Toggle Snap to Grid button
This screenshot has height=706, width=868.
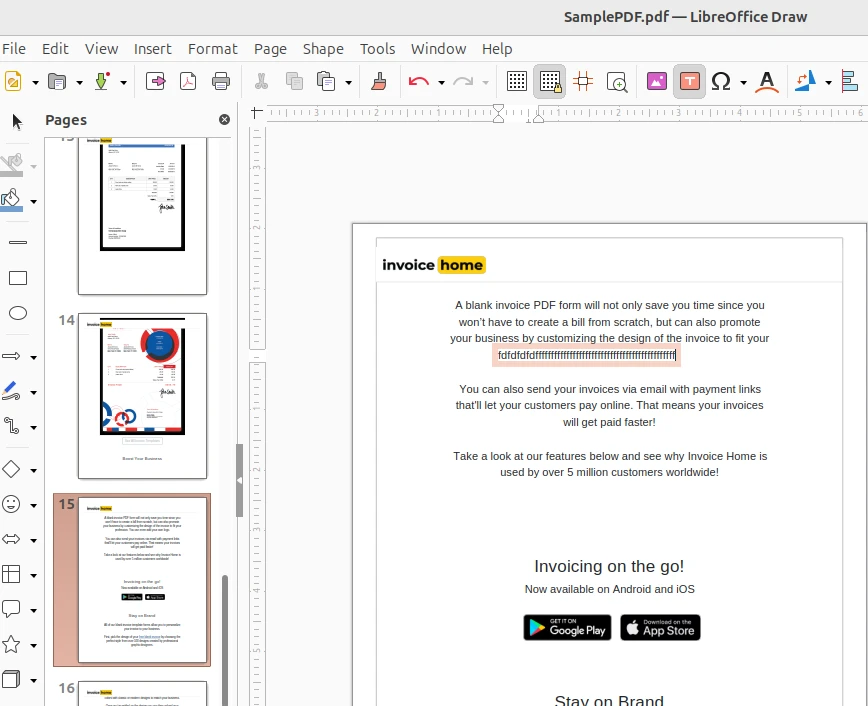pos(550,81)
